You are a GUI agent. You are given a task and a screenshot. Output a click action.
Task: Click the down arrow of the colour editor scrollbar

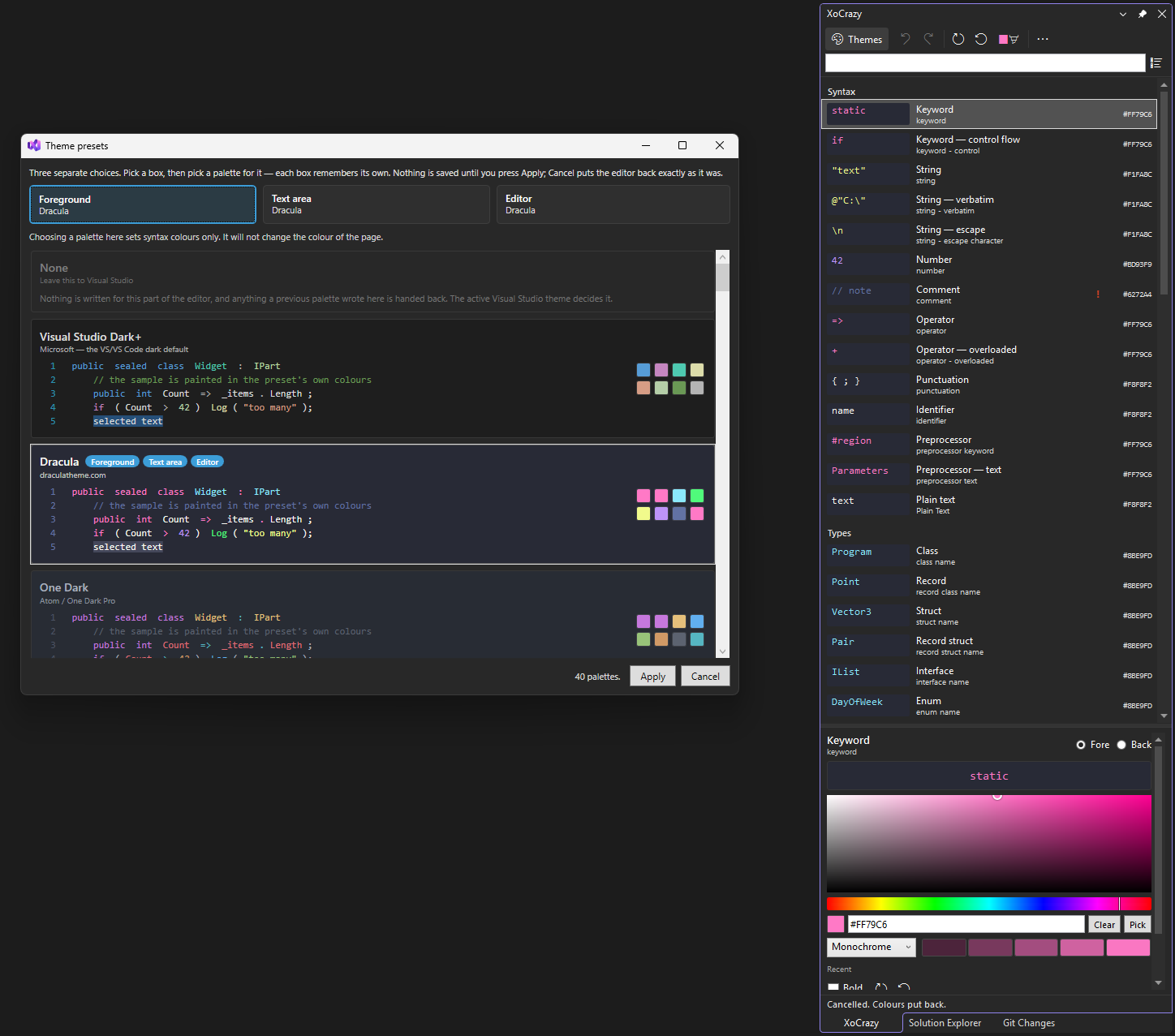[1158, 982]
